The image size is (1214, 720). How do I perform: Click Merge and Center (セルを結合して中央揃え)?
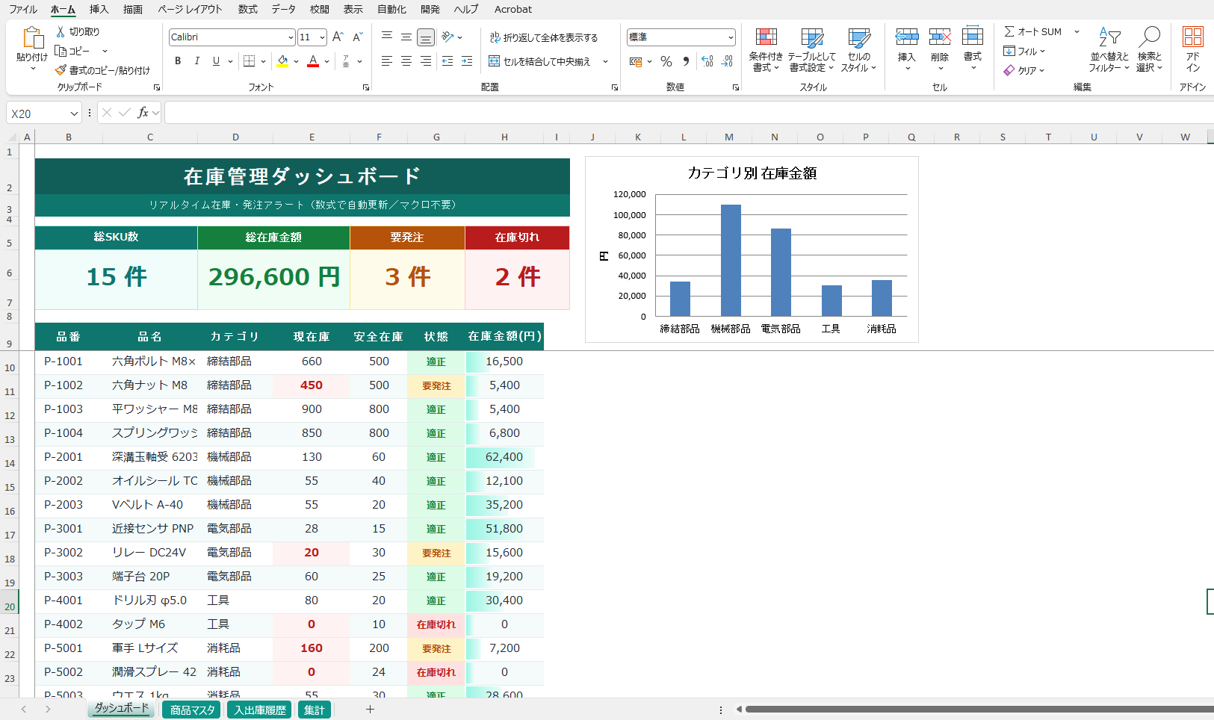click(540, 61)
